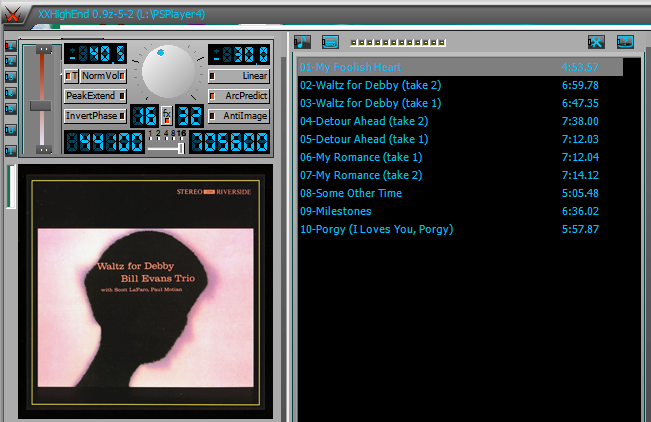This screenshot has width=651, height=422.
Task: Click the 32 bit depth display
Action: [189, 115]
